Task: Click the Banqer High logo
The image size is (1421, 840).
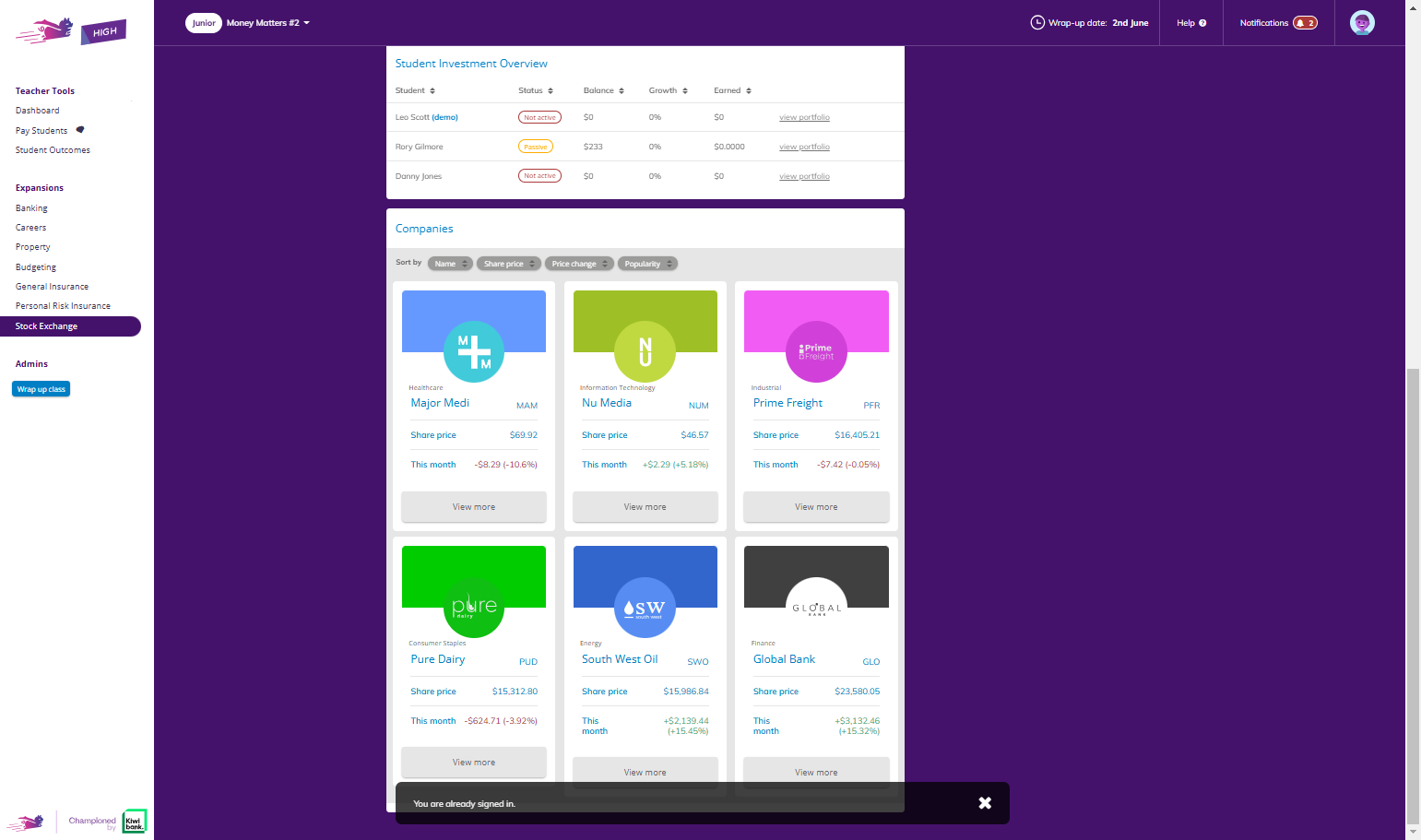Action: pos(71,30)
